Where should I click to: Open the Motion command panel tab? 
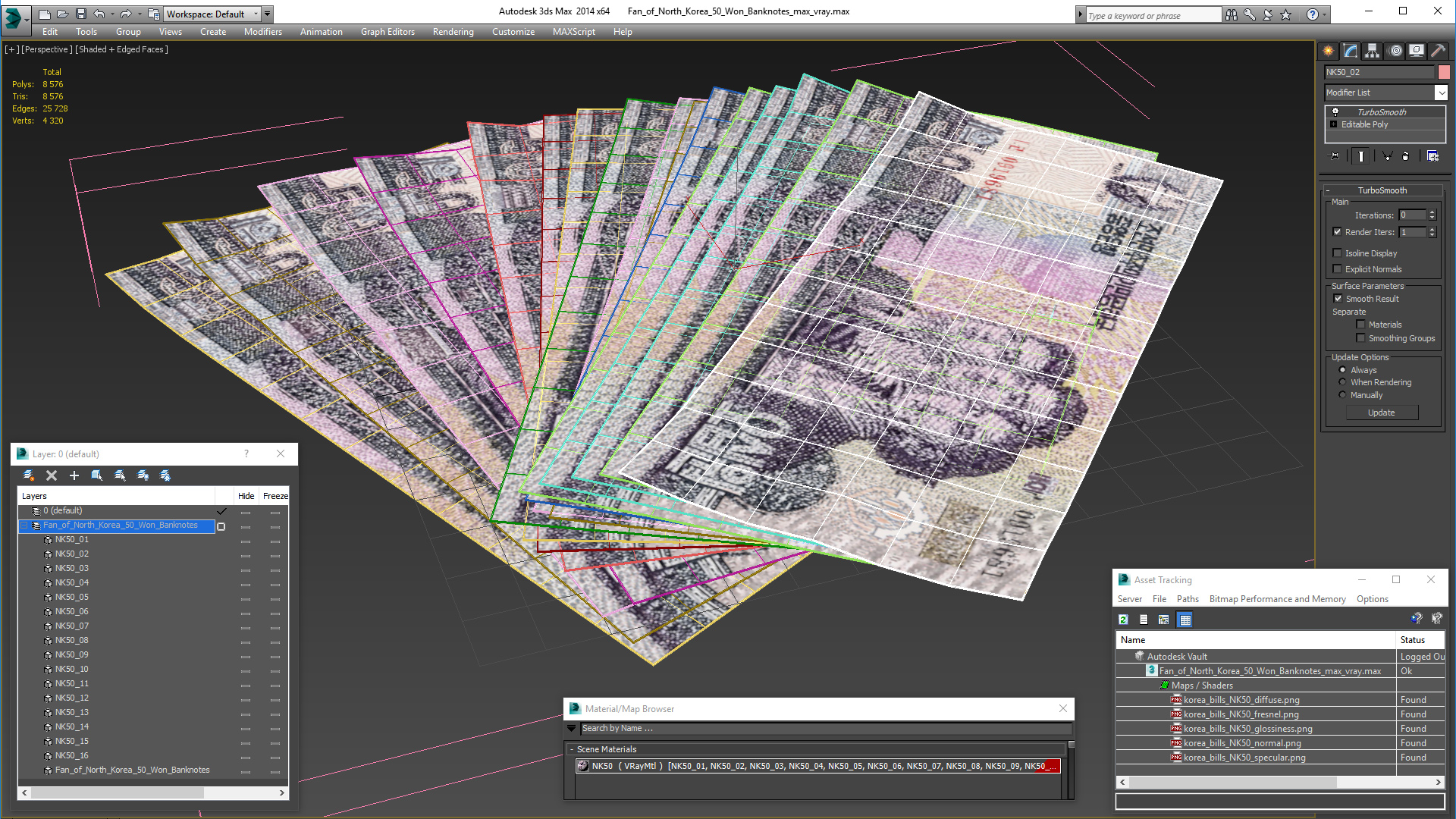(1395, 51)
